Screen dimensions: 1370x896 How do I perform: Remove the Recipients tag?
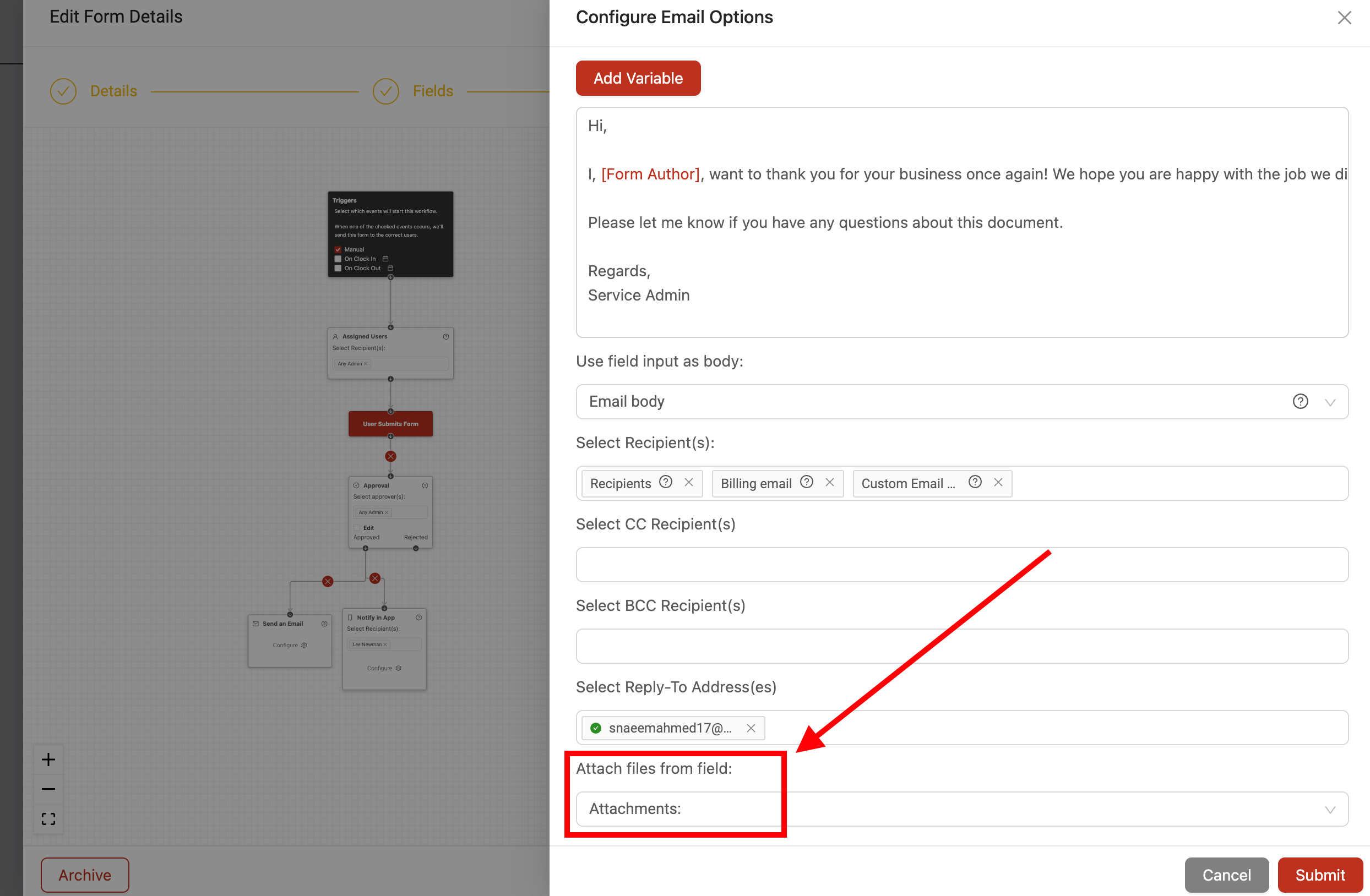[688, 482]
